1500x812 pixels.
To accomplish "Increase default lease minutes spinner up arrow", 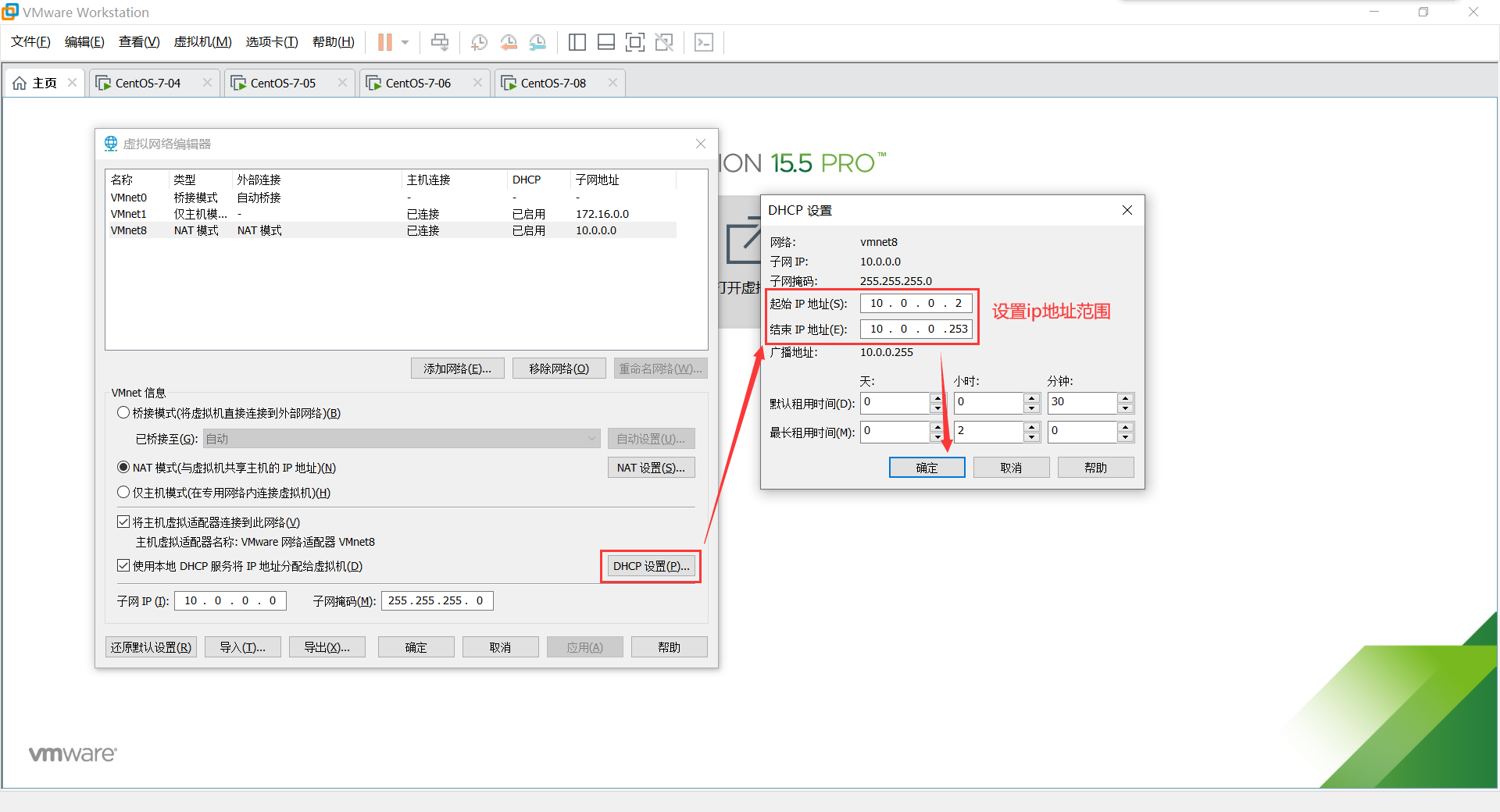I will tap(1125, 398).
